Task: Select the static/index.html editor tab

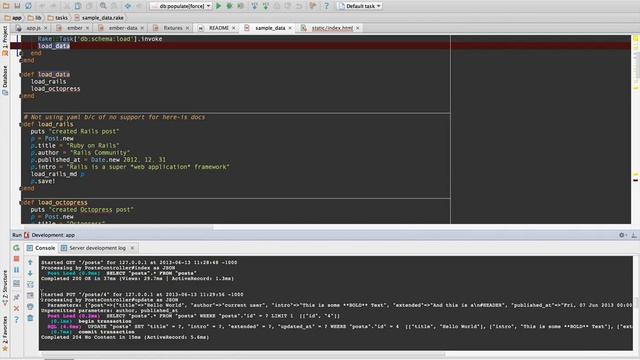Action: coord(330,28)
